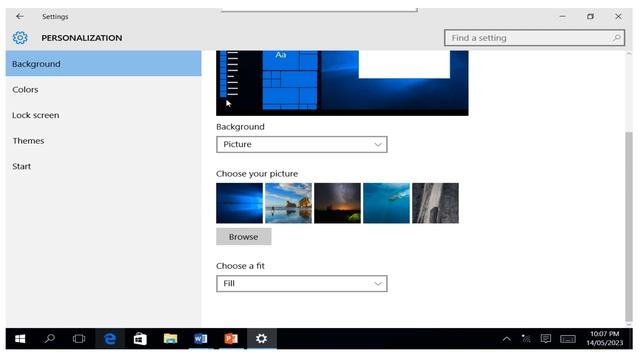Screen dimensions: 640x360
Task: Click the Settings gear on taskbar
Action: 261,339
